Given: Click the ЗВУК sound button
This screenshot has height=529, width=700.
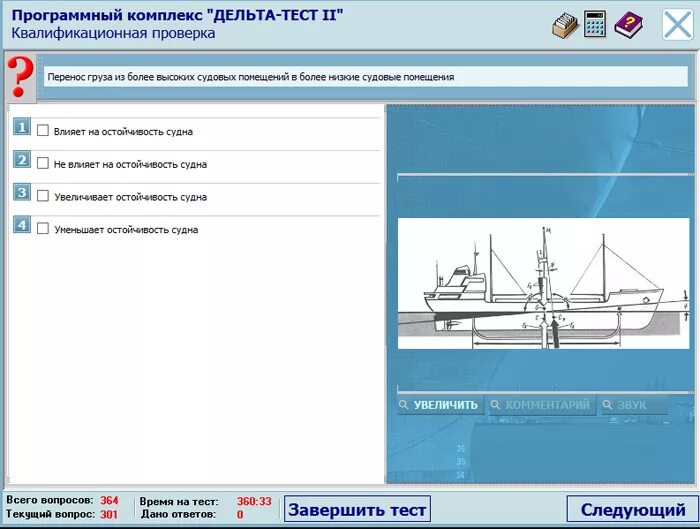Looking at the screenshot, I should click(634, 405).
